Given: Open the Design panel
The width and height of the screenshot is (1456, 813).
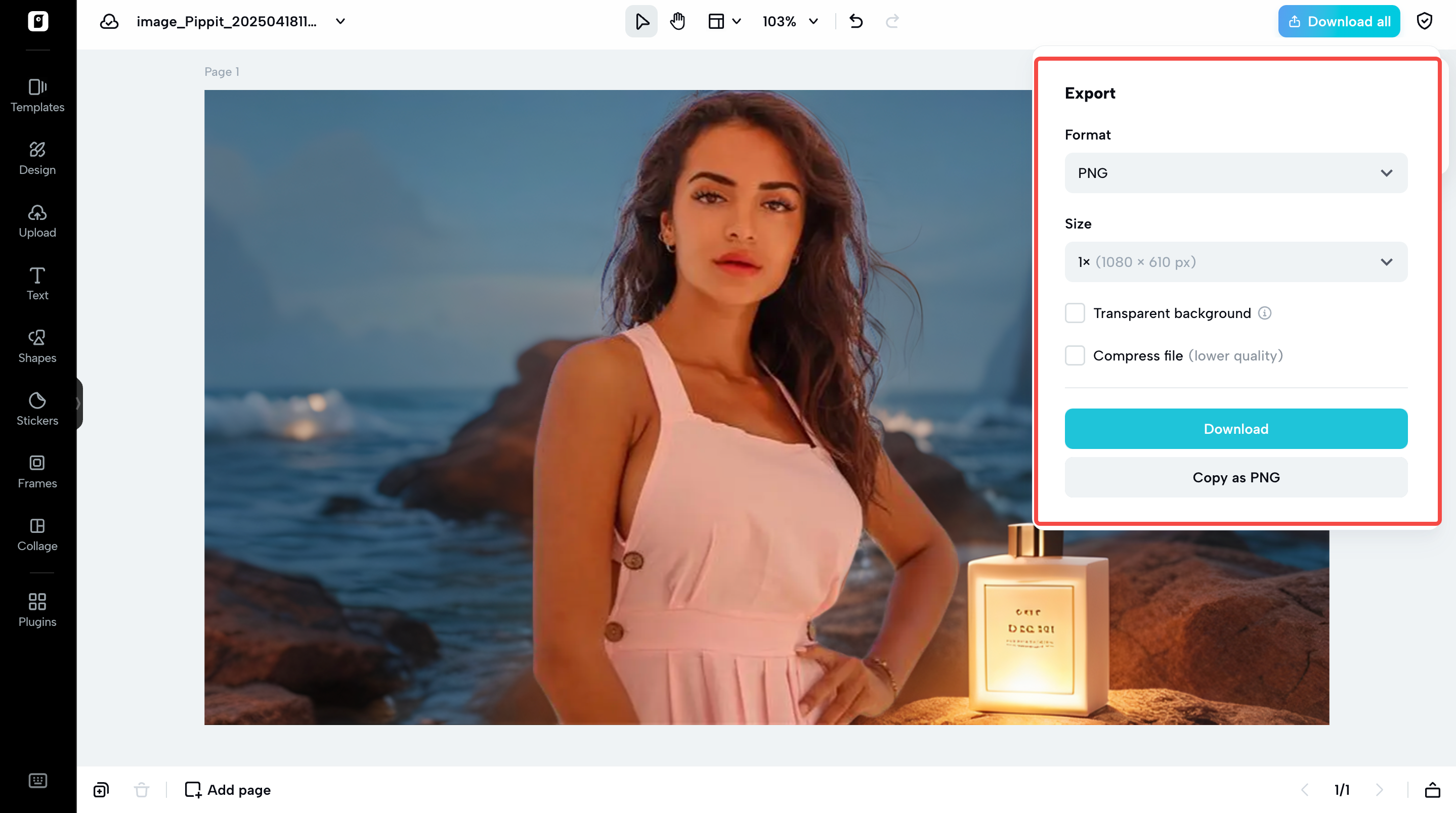Looking at the screenshot, I should click(37, 158).
